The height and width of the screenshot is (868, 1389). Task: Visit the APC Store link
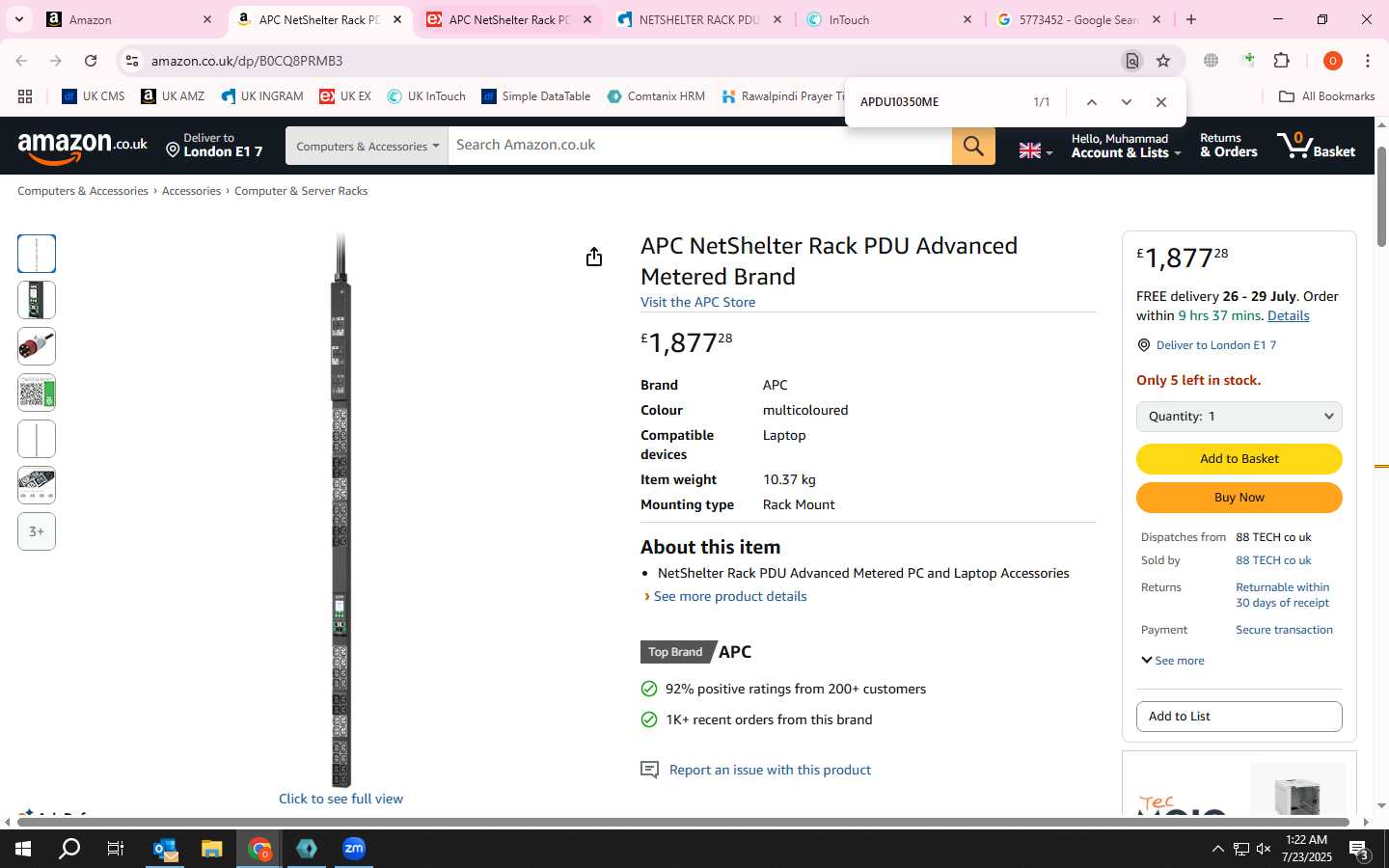(x=697, y=302)
